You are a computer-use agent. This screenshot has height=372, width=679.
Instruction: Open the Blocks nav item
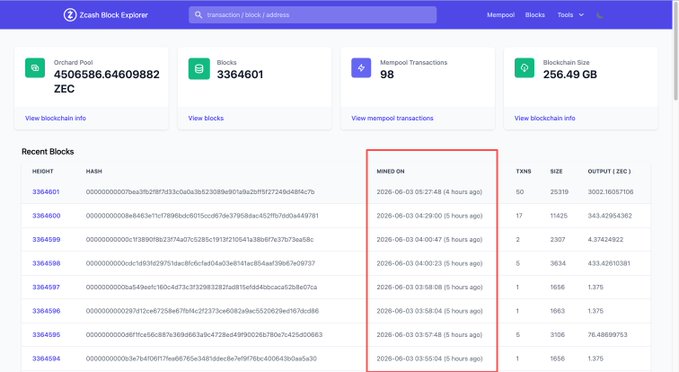click(535, 15)
